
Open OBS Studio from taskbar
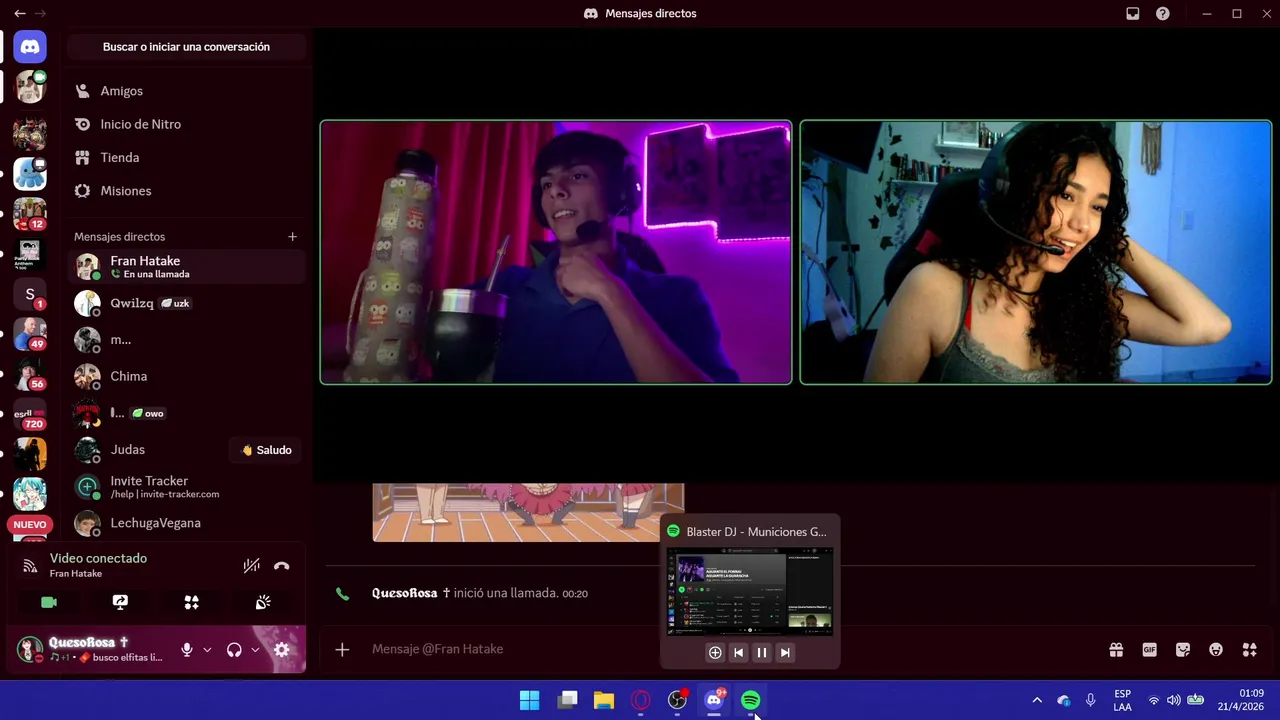click(x=678, y=700)
